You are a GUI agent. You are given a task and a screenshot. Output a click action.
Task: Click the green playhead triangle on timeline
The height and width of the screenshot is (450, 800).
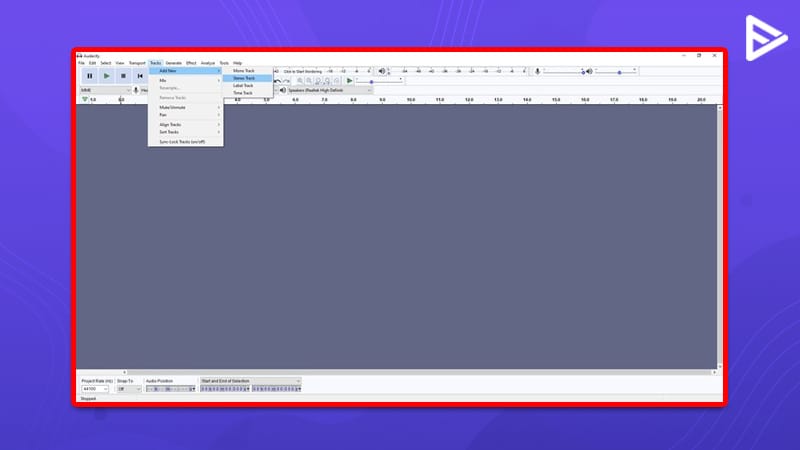tap(85, 99)
